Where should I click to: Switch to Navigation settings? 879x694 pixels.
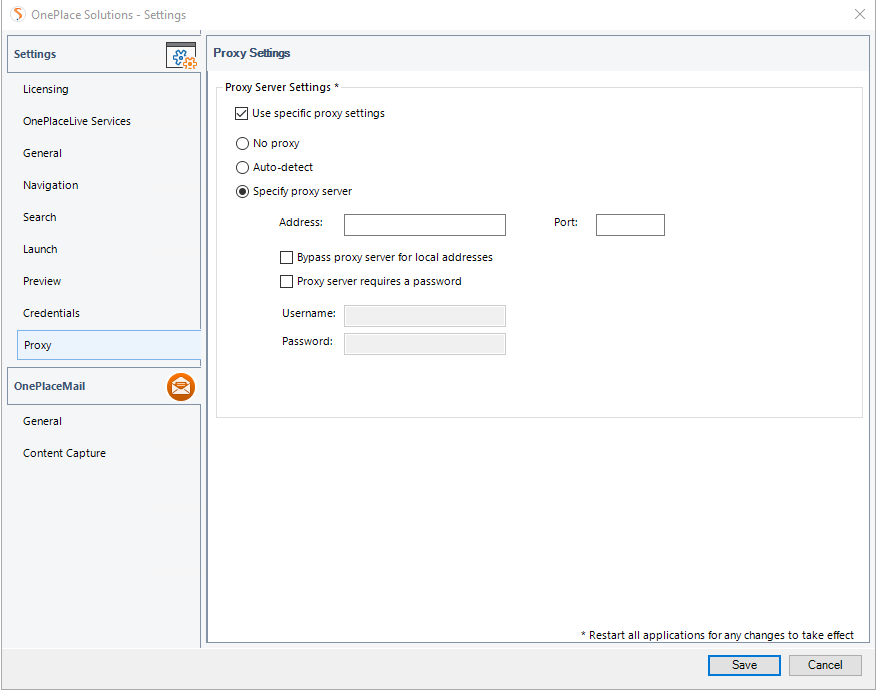[50, 186]
